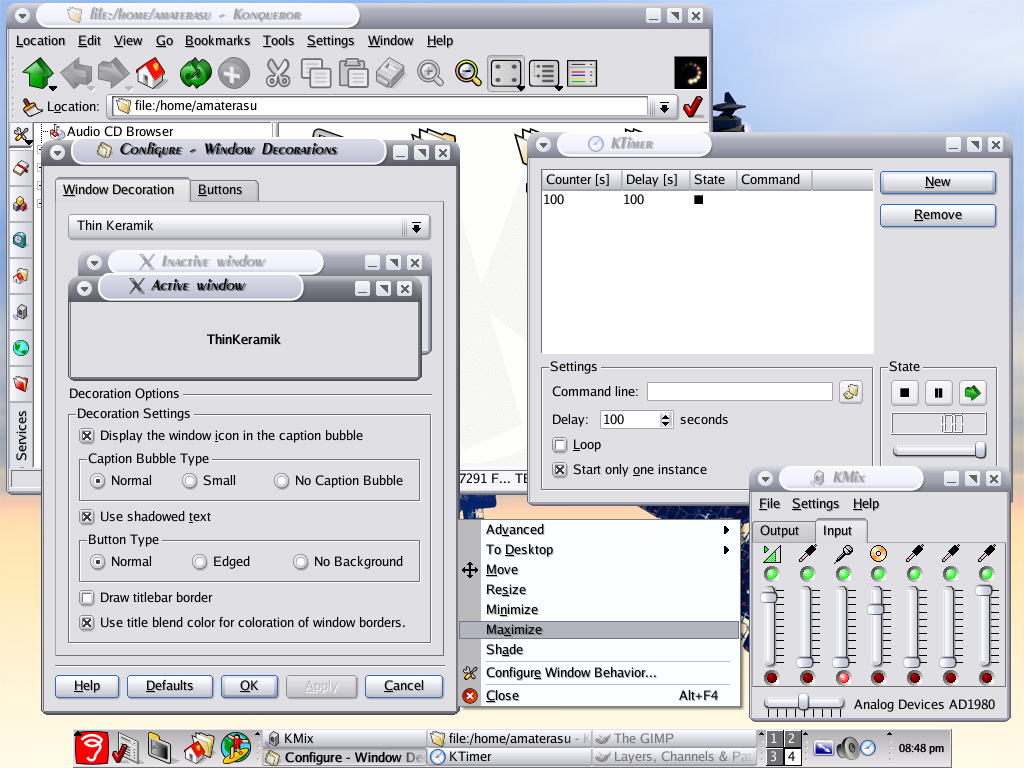Screen dimensions: 1024x768
Task: Toggle Use title blend color checkbox
Action: [86, 622]
